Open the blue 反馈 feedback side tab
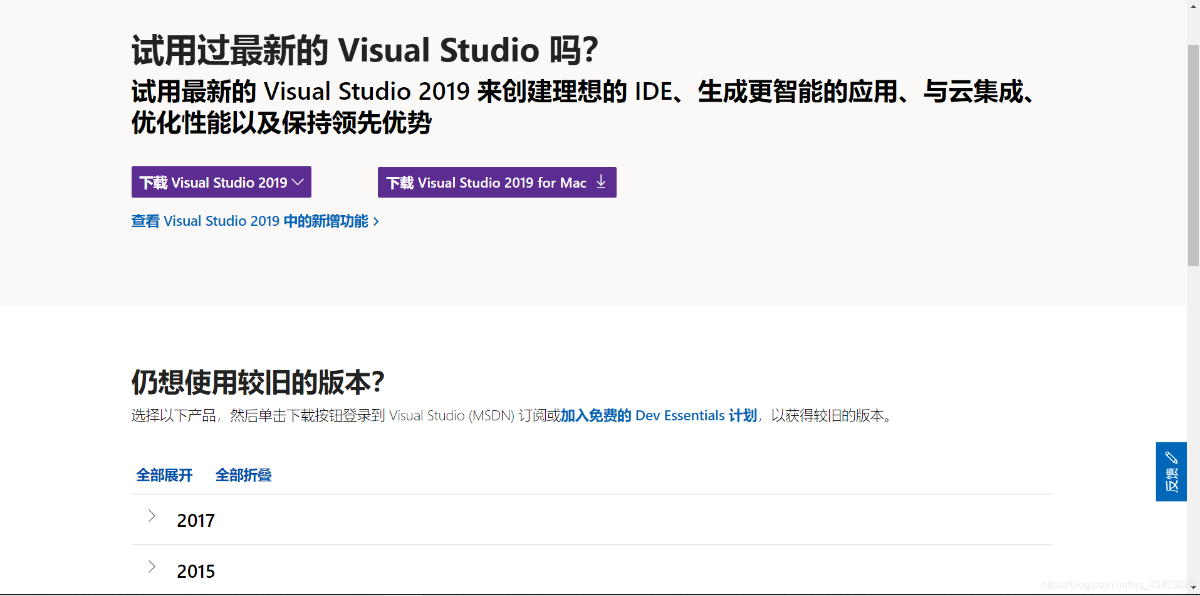 click(x=1171, y=472)
